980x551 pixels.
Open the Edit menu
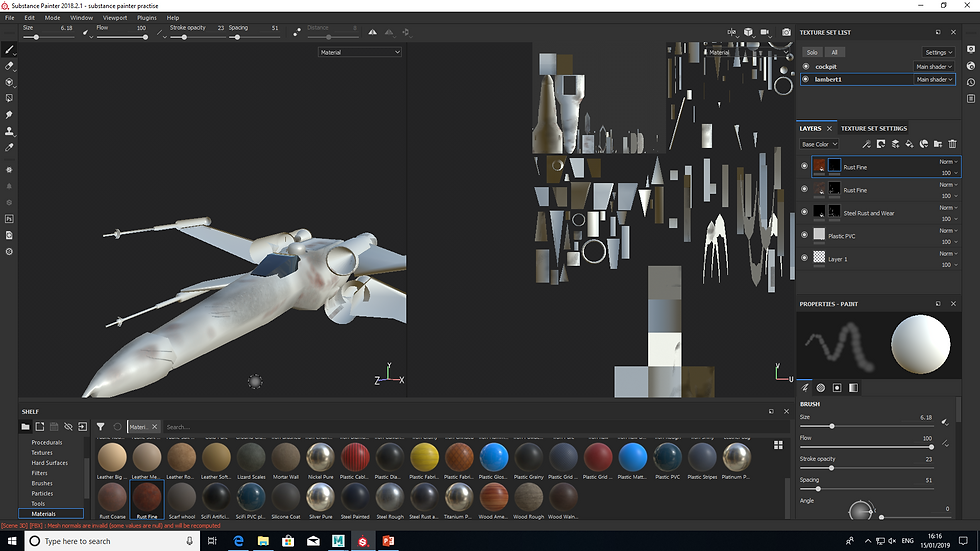29,17
